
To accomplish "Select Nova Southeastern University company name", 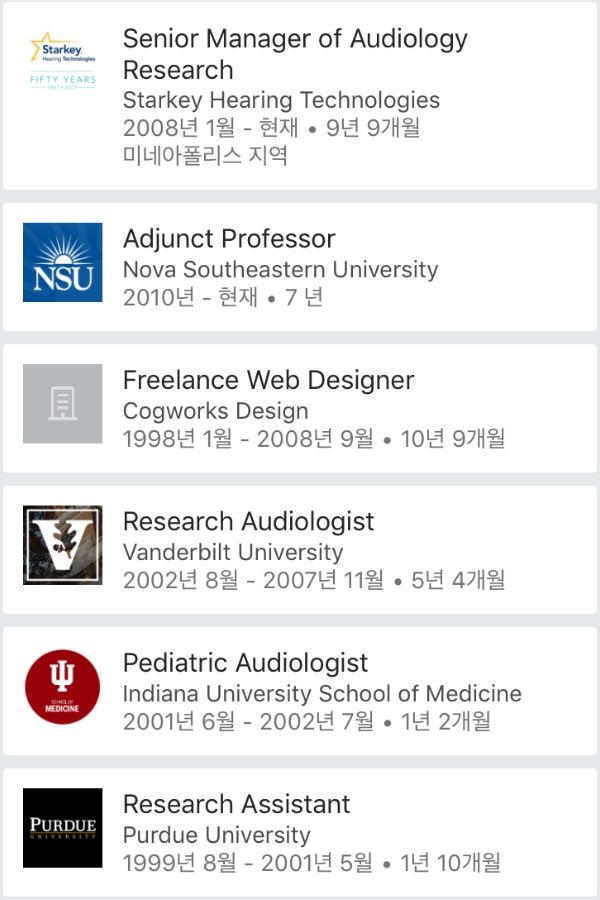I will pos(280,269).
